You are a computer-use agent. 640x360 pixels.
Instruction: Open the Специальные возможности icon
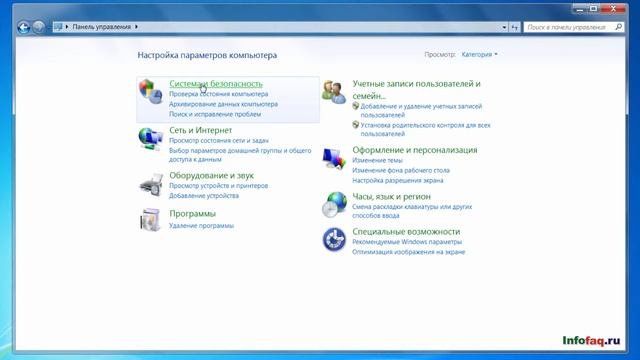[x=334, y=239]
